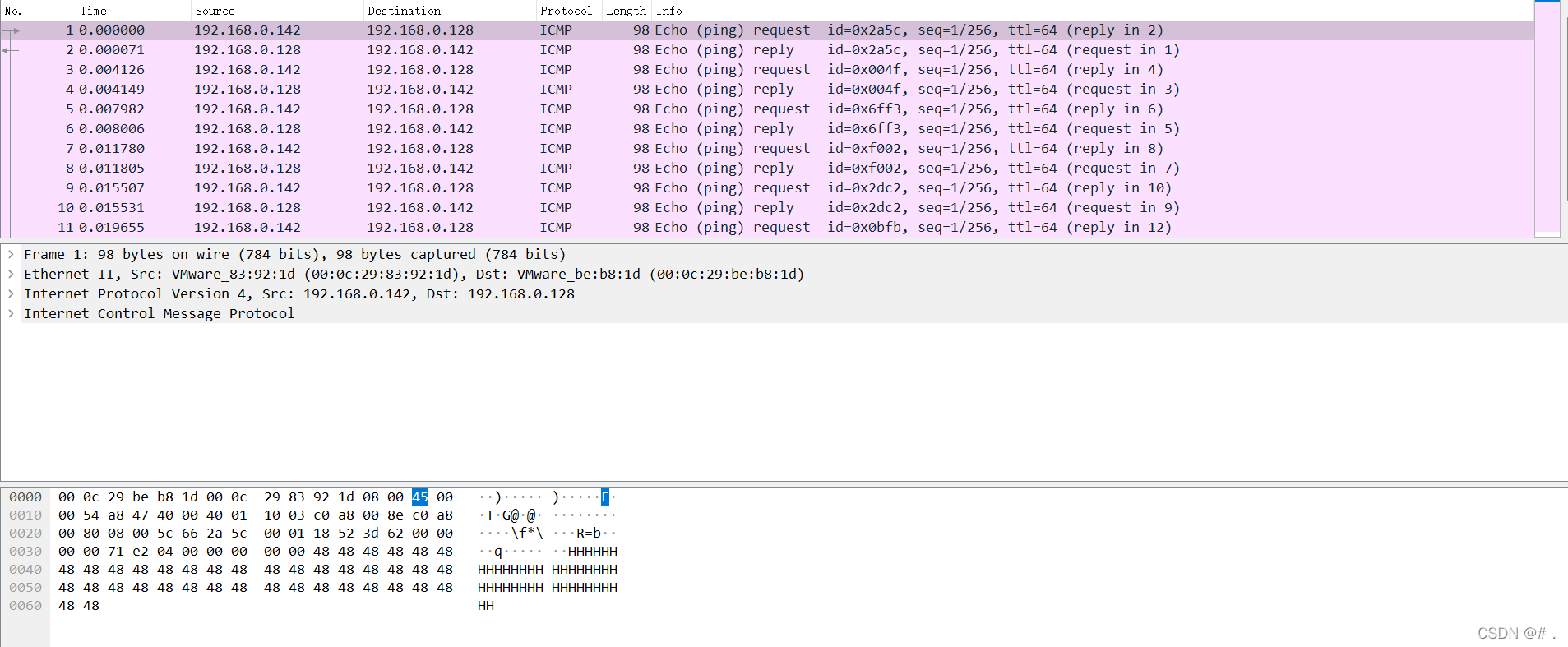The width and height of the screenshot is (1568, 647).
Task: Select packet 1 echo request row
Action: 767,30
